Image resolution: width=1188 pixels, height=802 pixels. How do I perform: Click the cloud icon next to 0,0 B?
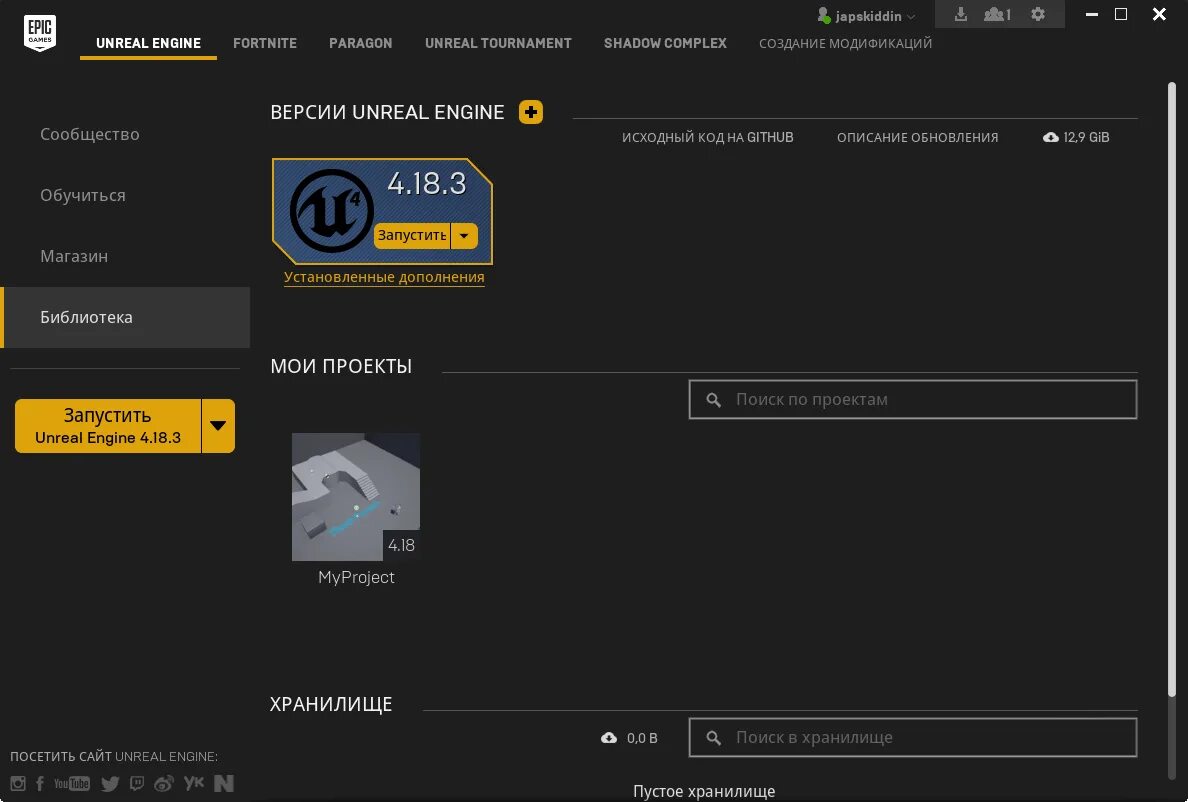609,738
